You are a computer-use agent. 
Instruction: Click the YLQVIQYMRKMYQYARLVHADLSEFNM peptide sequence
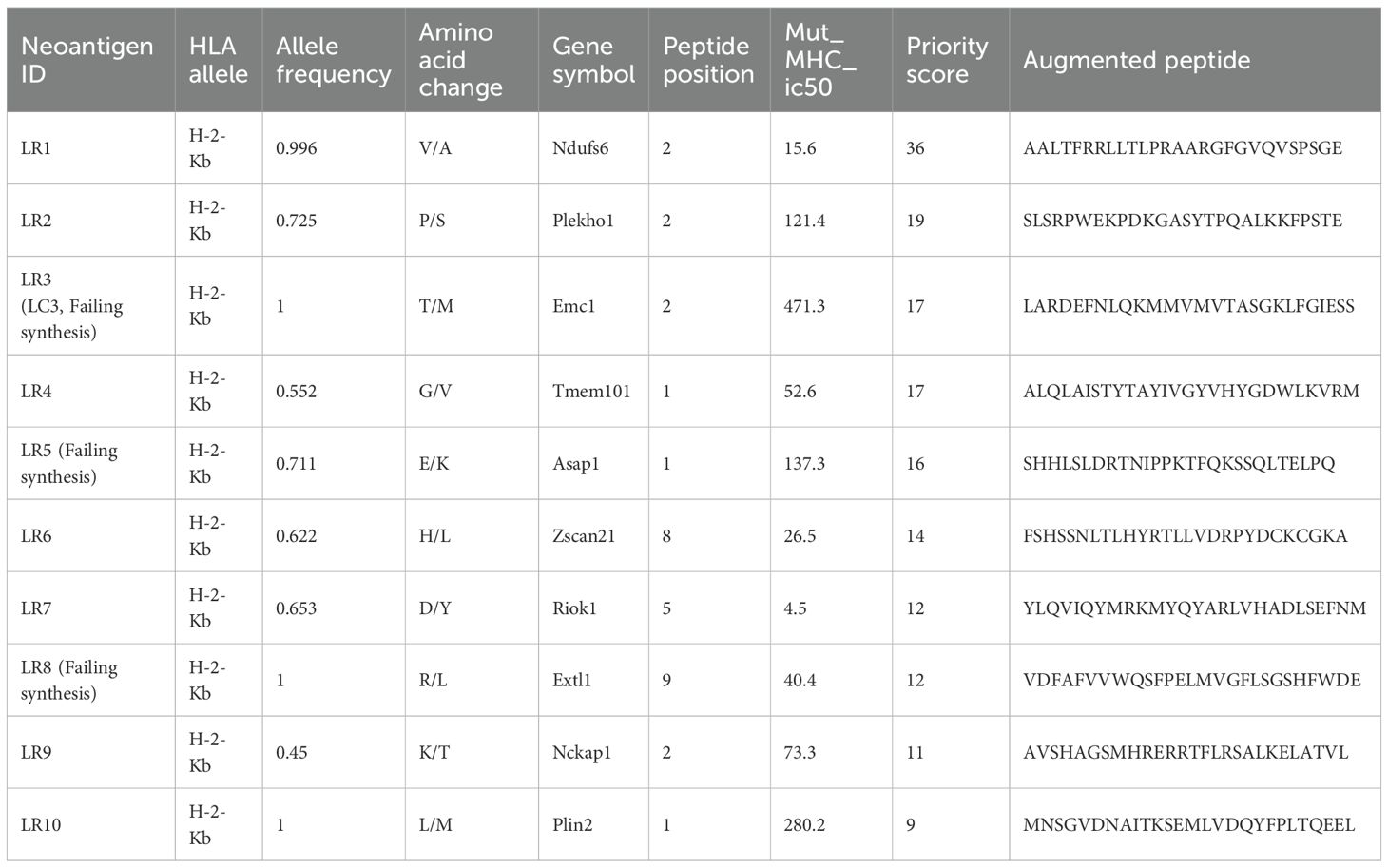[x=1194, y=608]
